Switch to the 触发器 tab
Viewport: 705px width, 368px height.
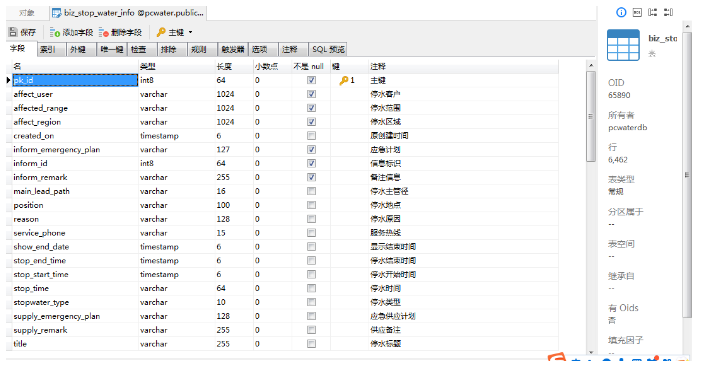pos(233,49)
